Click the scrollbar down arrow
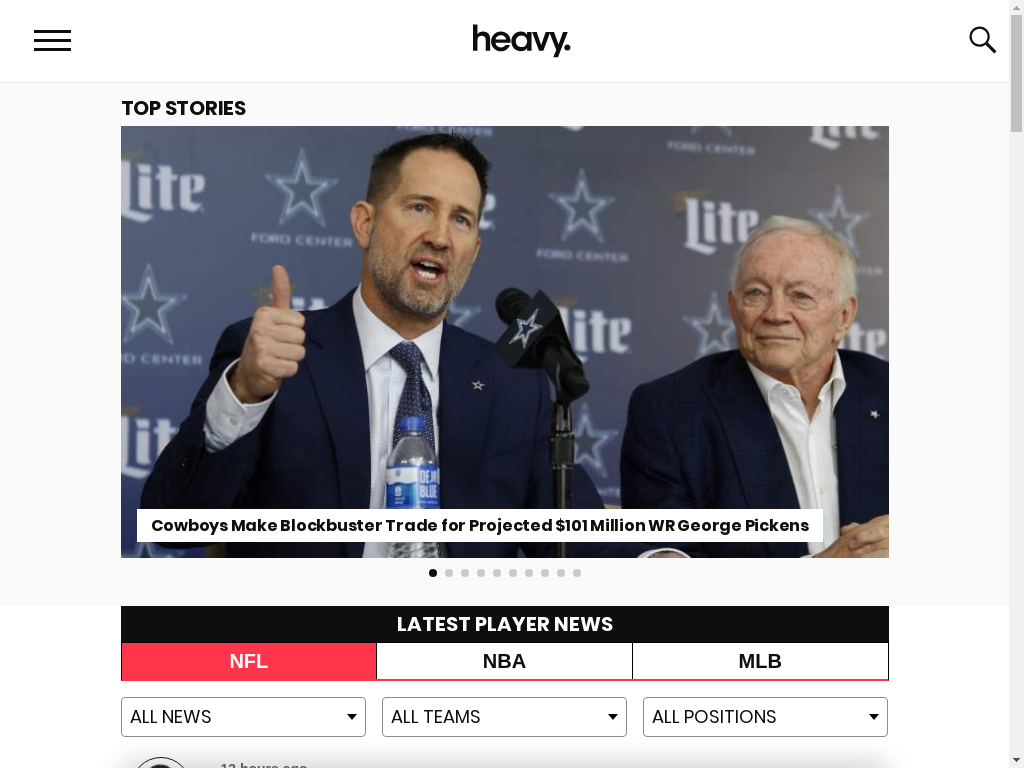Viewport: 1024px width, 768px height. pos(1017,762)
